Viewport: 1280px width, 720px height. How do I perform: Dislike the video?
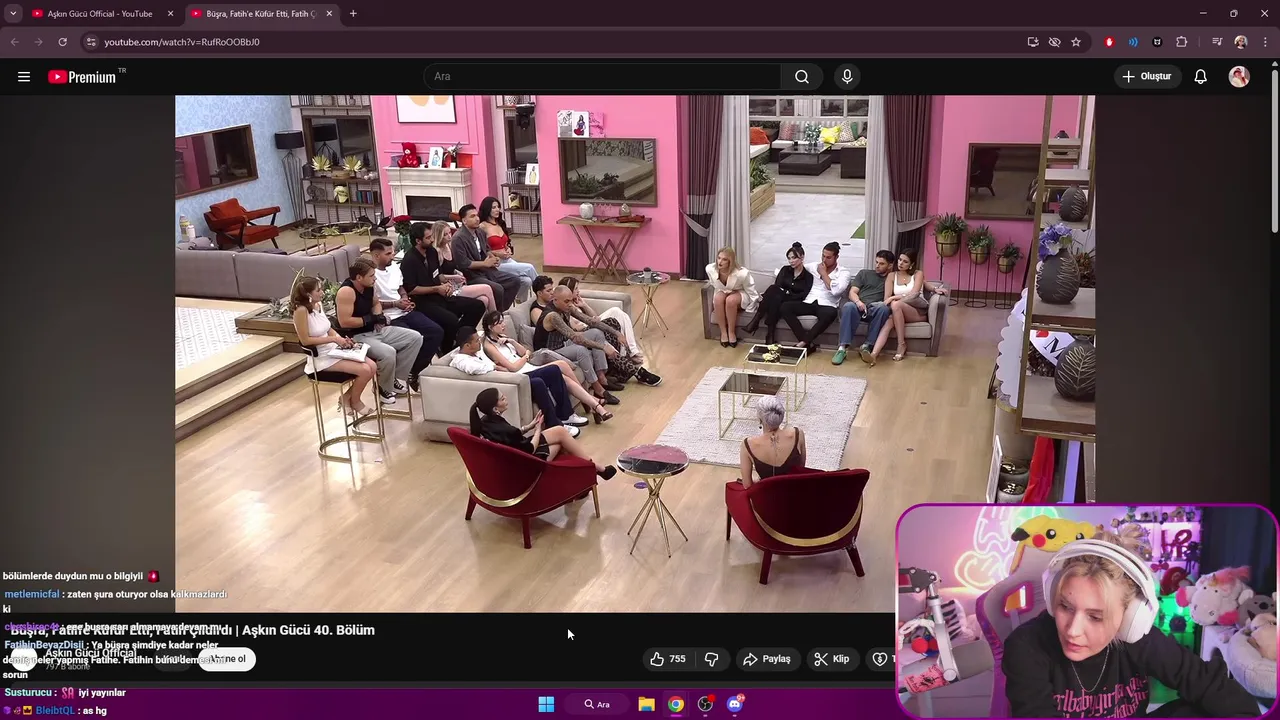[x=712, y=659]
